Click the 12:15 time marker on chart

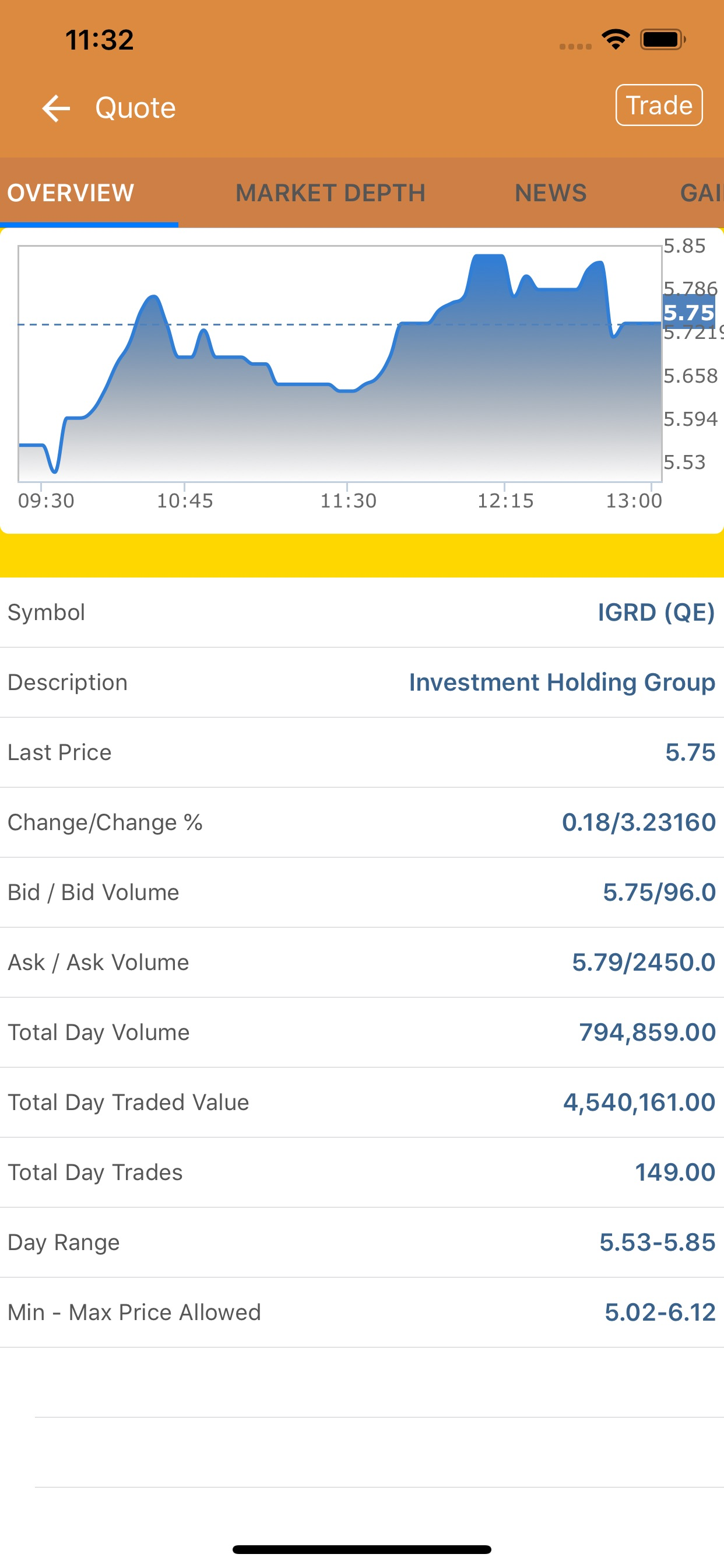[505, 501]
